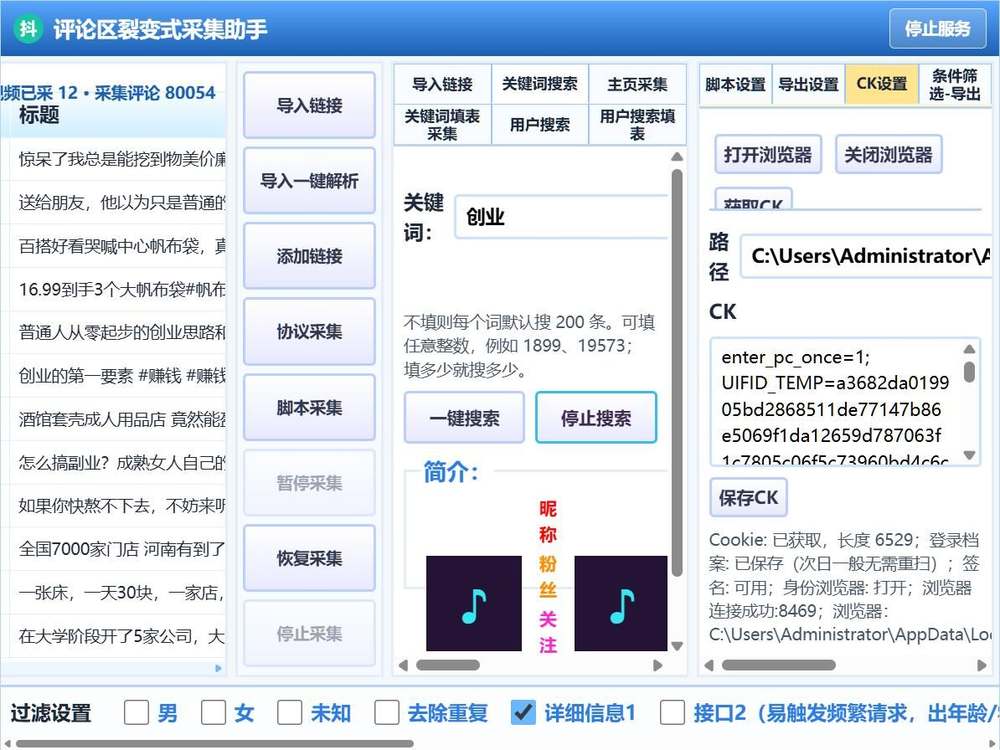Click left arrow of CK settings horizontal scrollbar
Screen dimensions: 1000x750
click(709, 665)
